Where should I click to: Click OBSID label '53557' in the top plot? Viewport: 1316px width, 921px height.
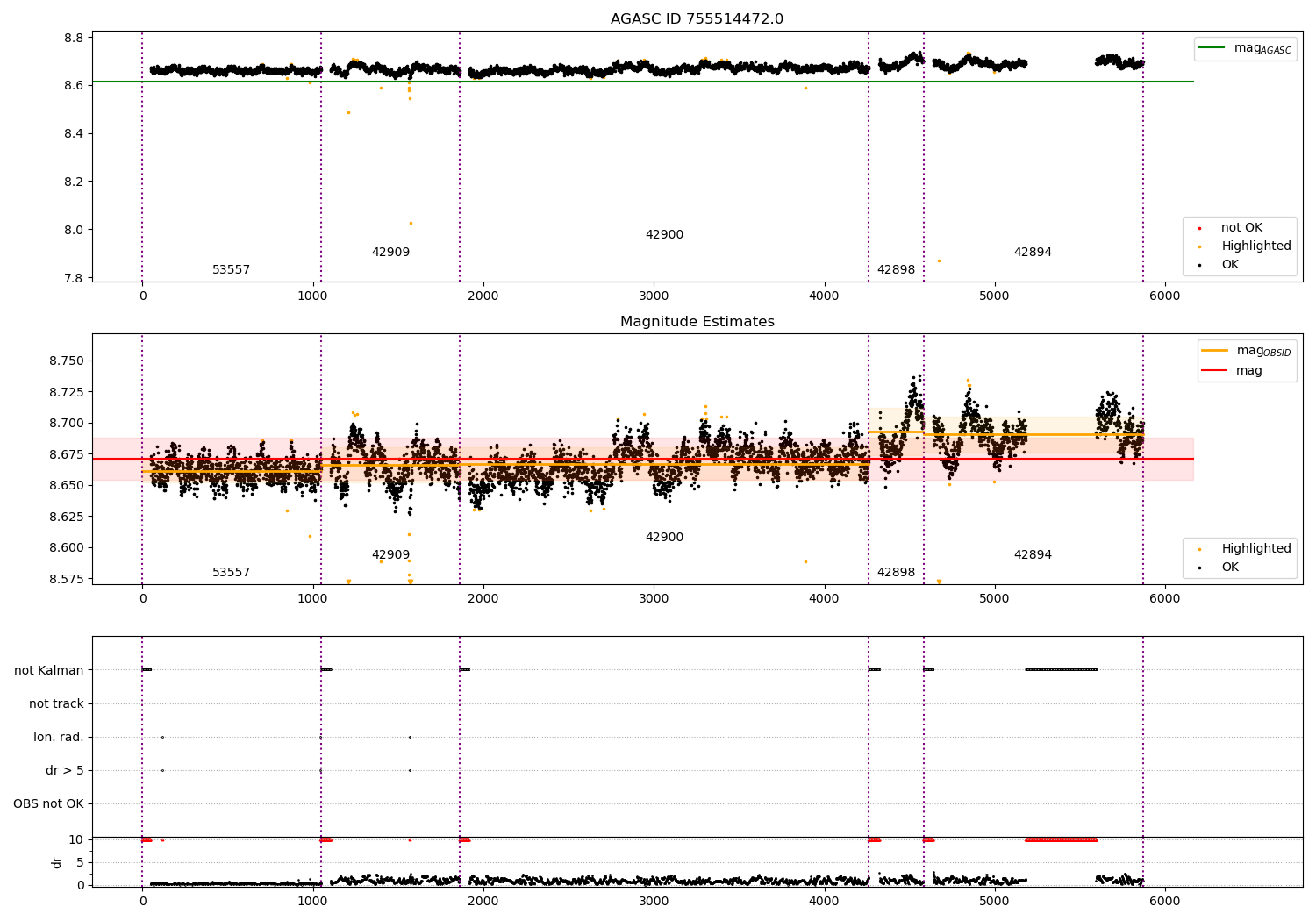pos(231,270)
